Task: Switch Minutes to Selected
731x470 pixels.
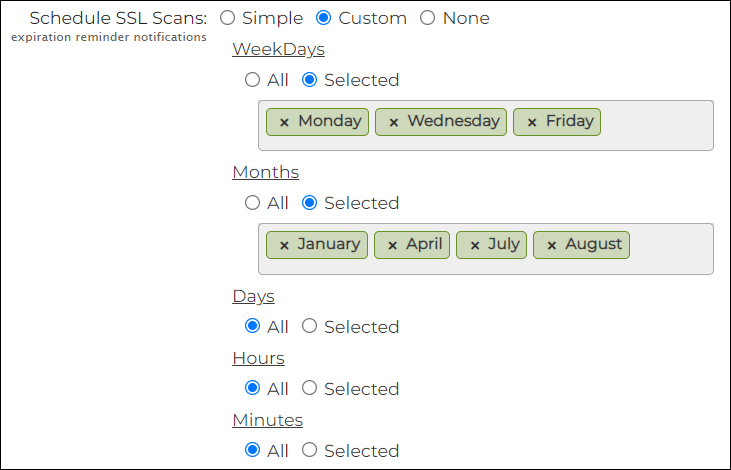Action: tap(309, 450)
